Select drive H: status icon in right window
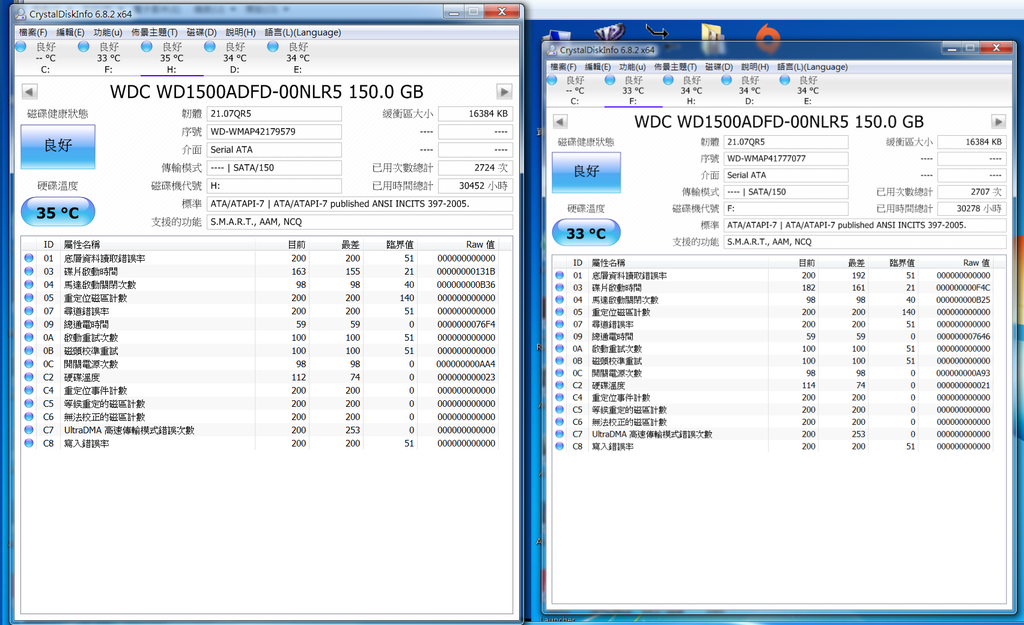This screenshot has width=1024, height=625. (667, 80)
